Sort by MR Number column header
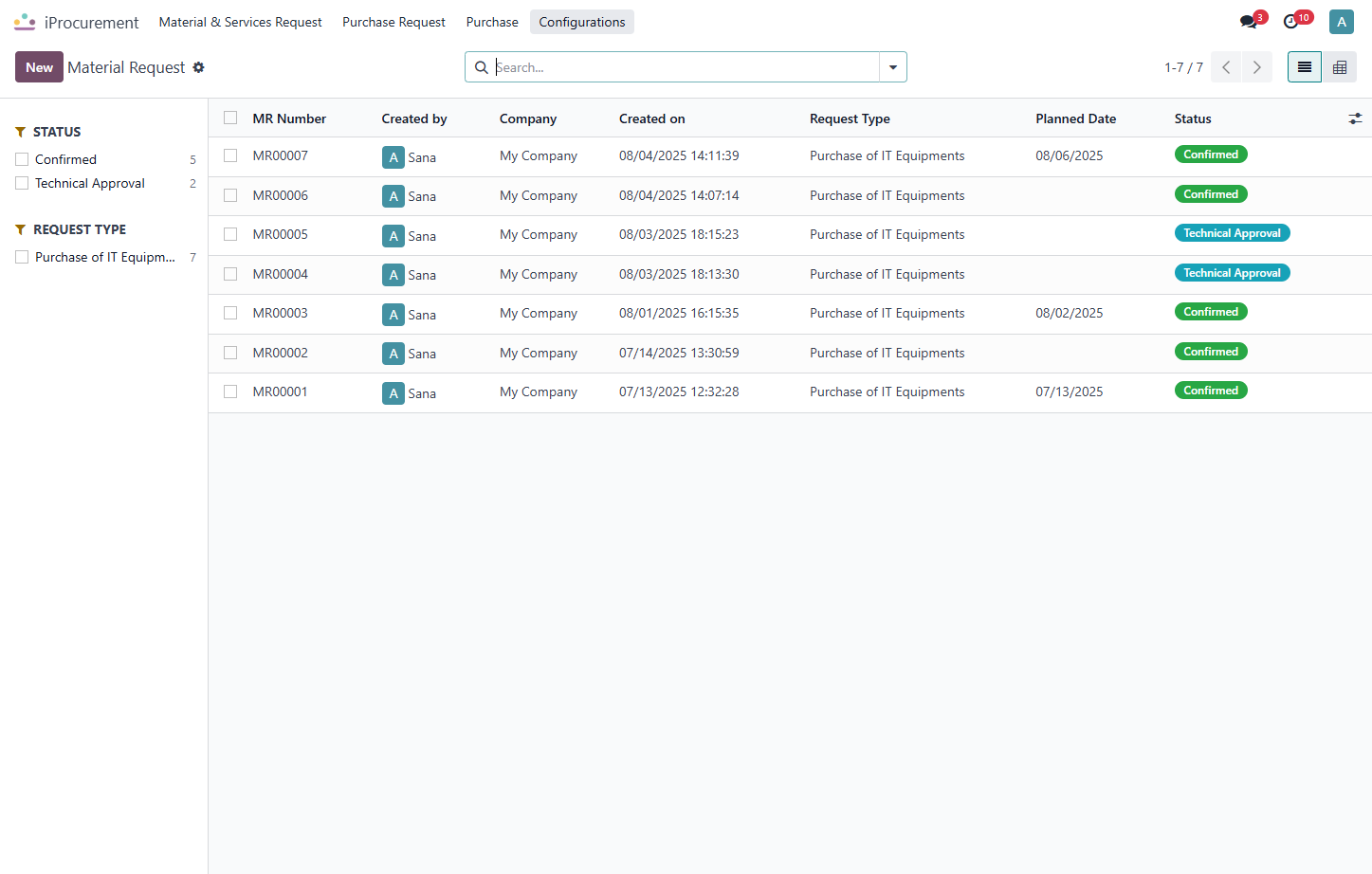1372x874 pixels. [x=289, y=118]
